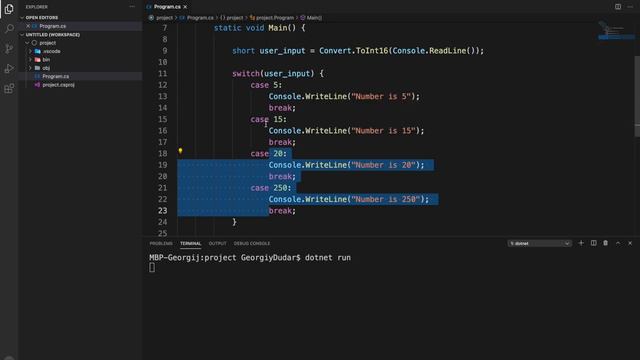Expand the bin folder
This screenshot has height=360, width=640.
pyautogui.click(x=30, y=60)
